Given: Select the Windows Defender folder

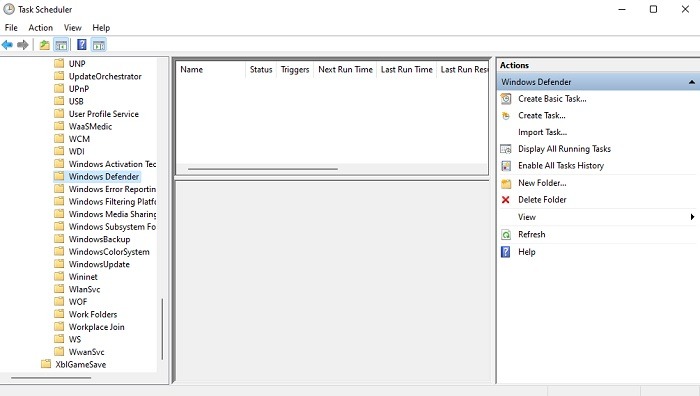Looking at the screenshot, I should 104,177.
